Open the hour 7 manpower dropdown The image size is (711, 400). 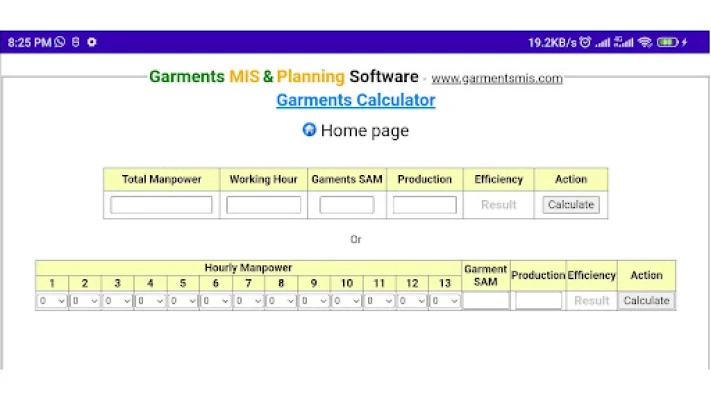click(x=248, y=300)
